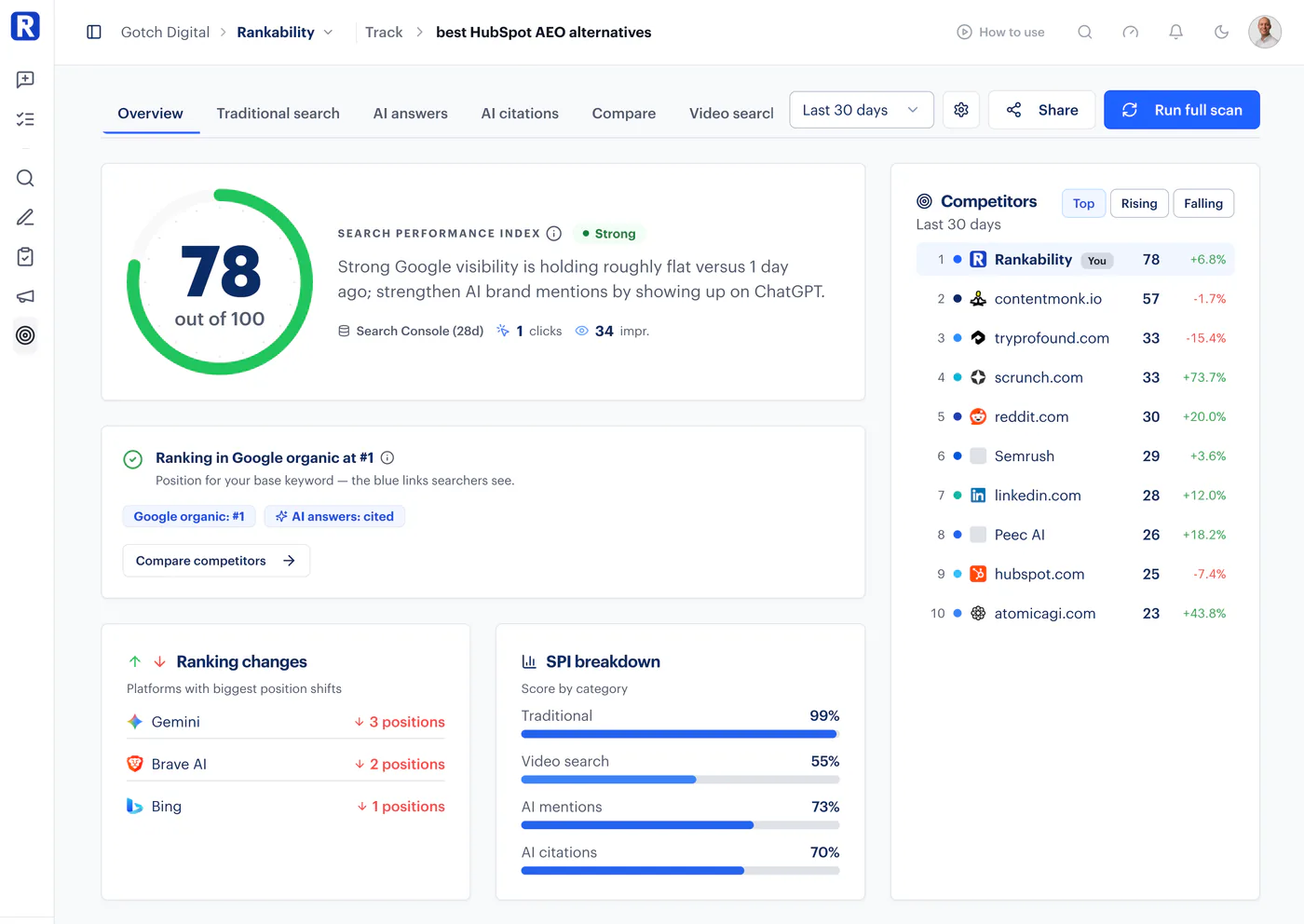Click Gotch Digital breadcrumb
Viewport: 1304px width, 924px height.
click(x=165, y=33)
